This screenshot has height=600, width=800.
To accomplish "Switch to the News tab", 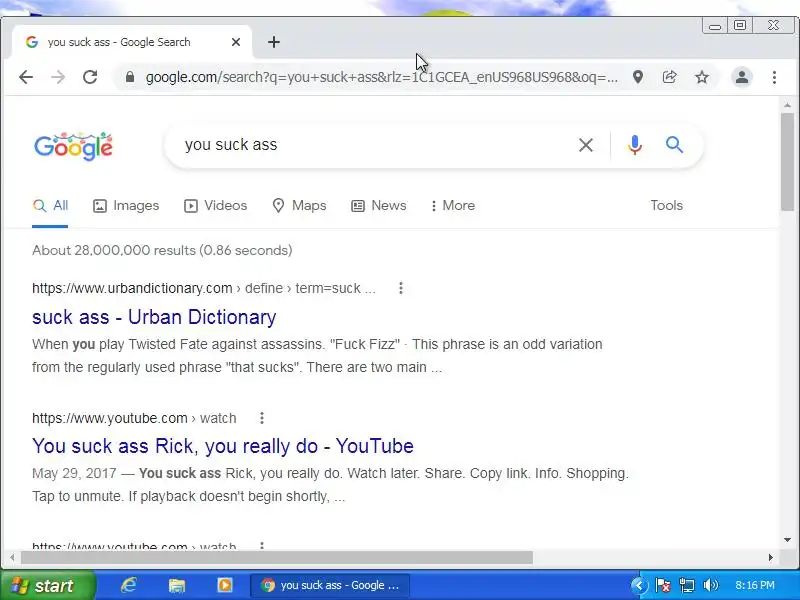I will [x=379, y=206].
